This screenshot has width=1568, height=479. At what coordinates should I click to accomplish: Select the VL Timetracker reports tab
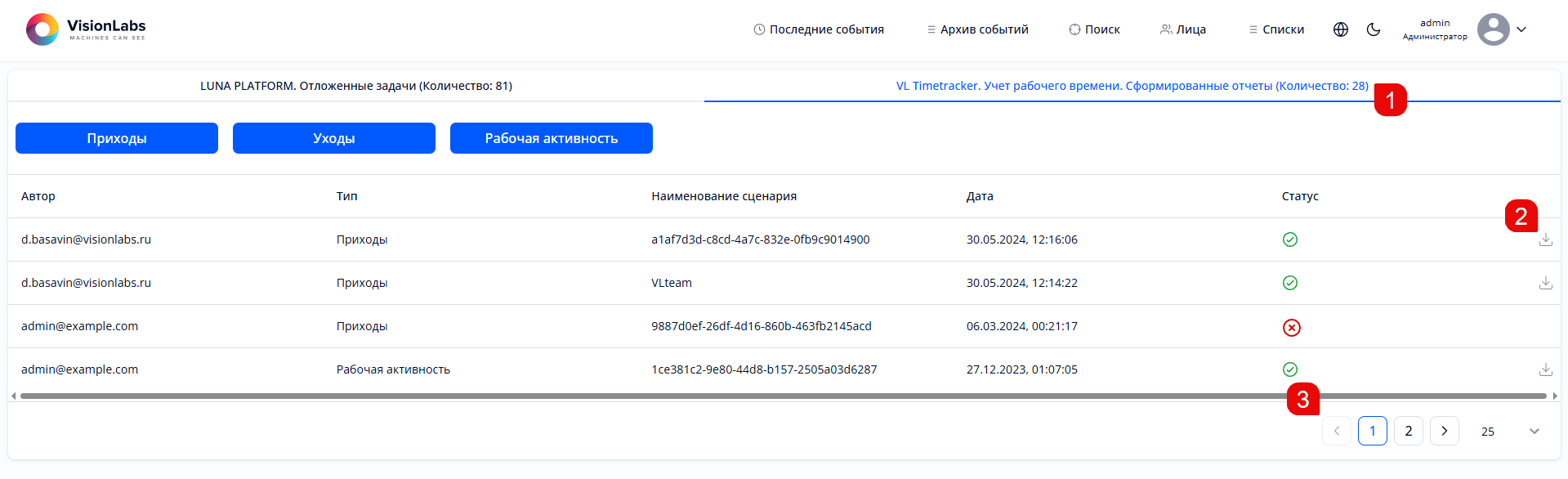point(1132,86)
